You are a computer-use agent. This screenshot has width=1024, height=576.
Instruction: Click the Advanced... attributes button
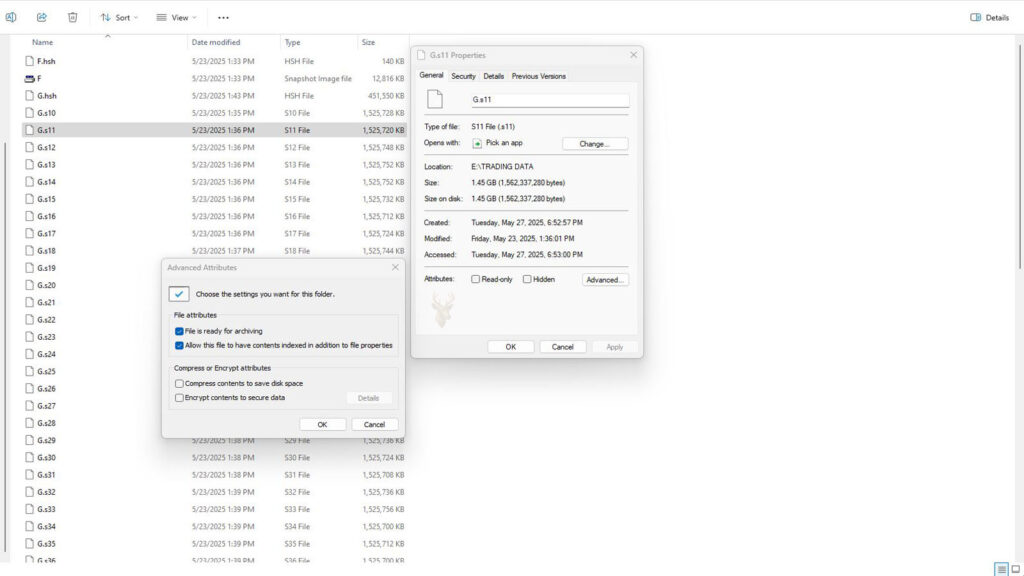click(x=605, y=280)
